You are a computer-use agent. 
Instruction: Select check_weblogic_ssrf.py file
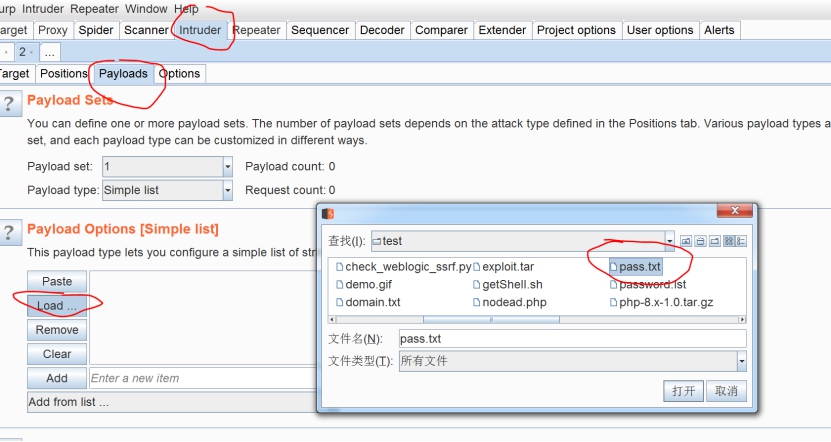click(x=403, y=267)
